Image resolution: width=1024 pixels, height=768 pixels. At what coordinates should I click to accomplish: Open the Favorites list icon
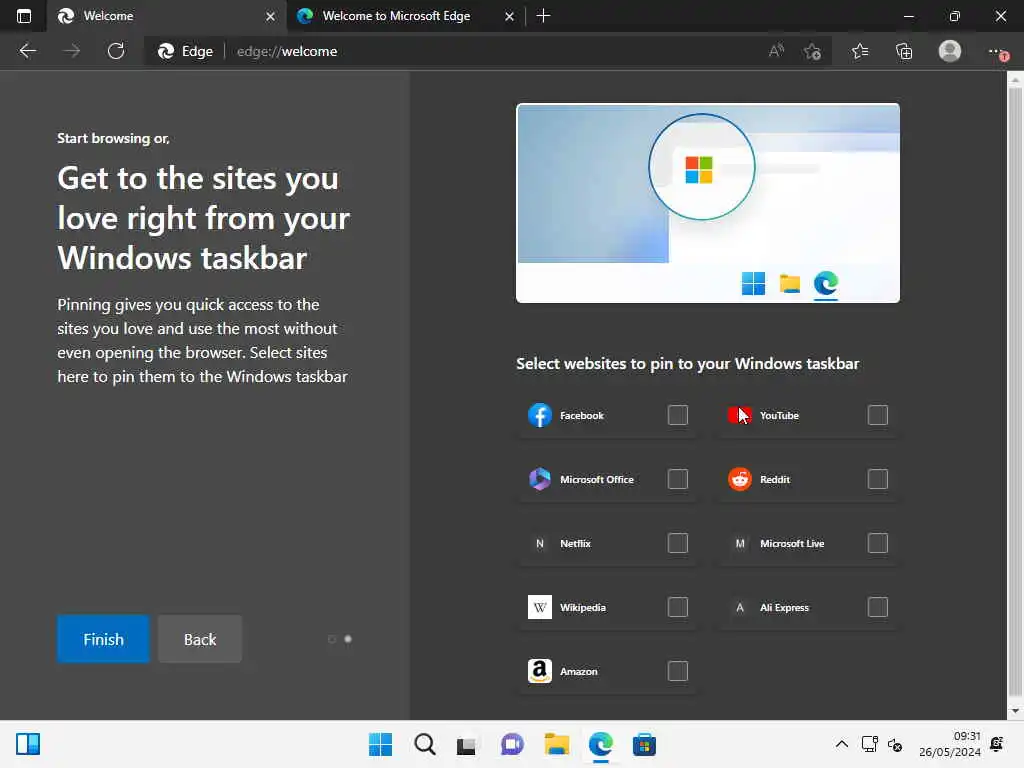tap(860, 51)
